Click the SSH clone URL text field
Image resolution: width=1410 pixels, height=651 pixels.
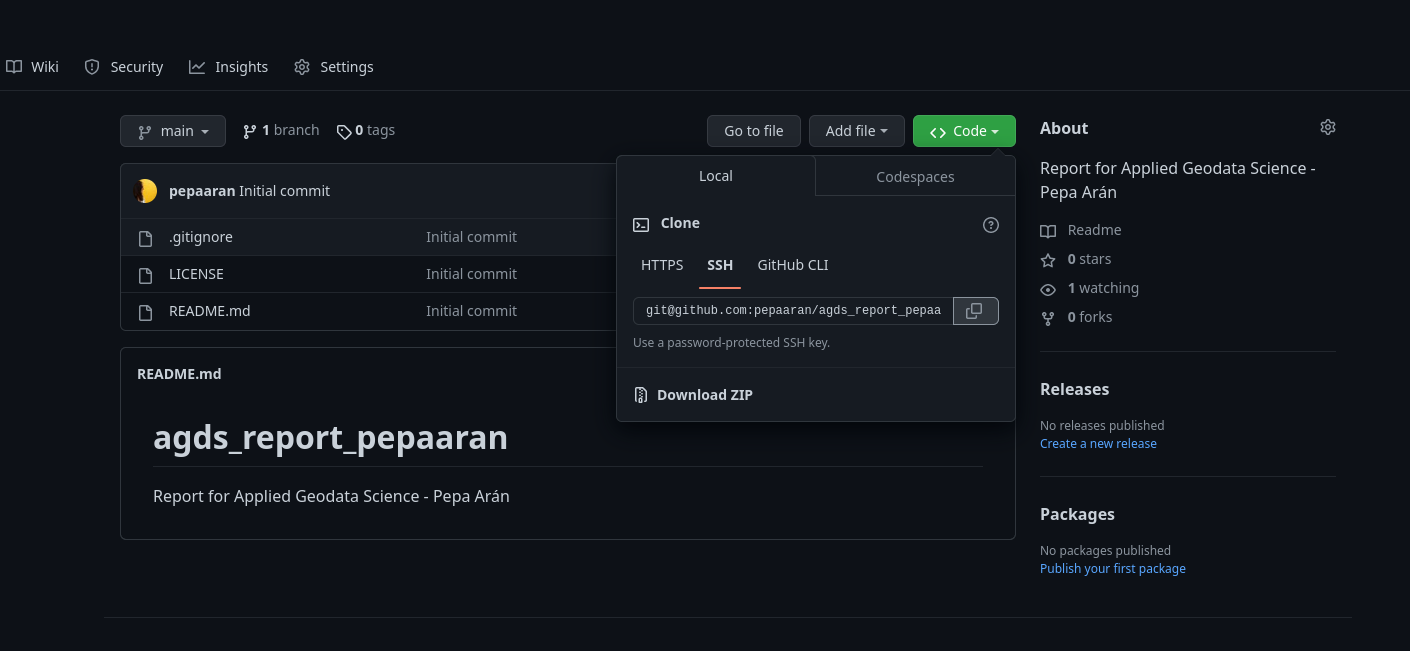(x=793, y=311)
